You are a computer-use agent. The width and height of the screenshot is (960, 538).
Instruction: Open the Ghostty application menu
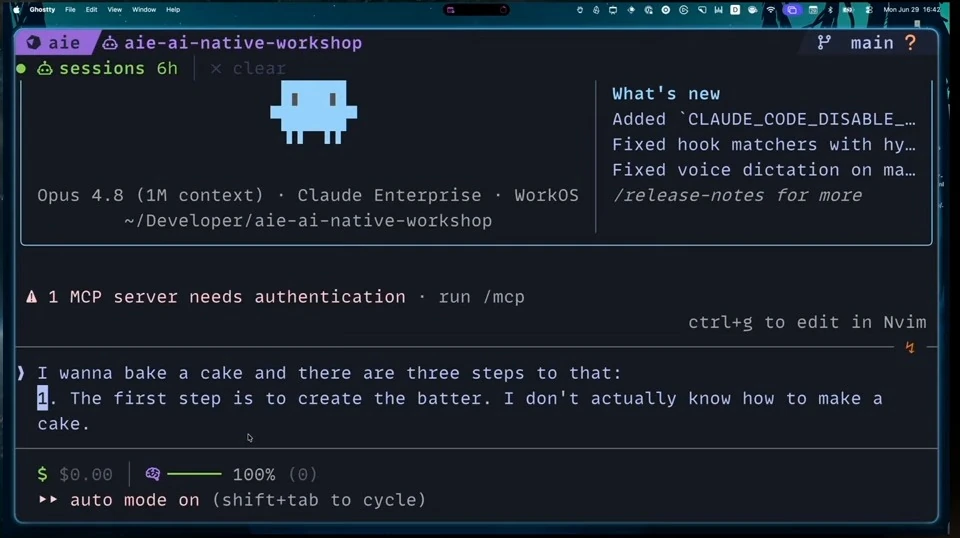(42, 10)
